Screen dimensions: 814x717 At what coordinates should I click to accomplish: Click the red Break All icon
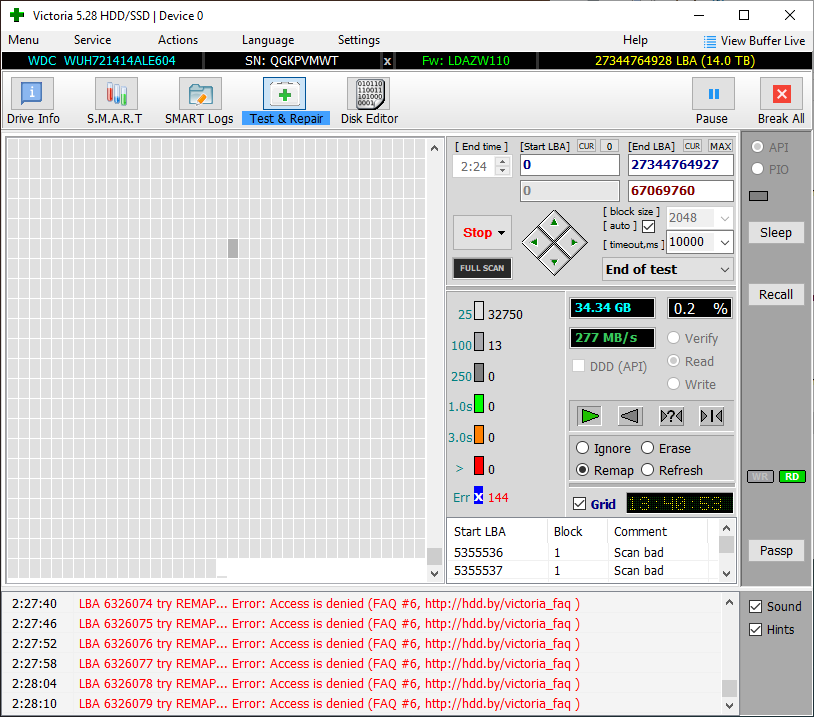pyautogui.click(x=781, y=94)
